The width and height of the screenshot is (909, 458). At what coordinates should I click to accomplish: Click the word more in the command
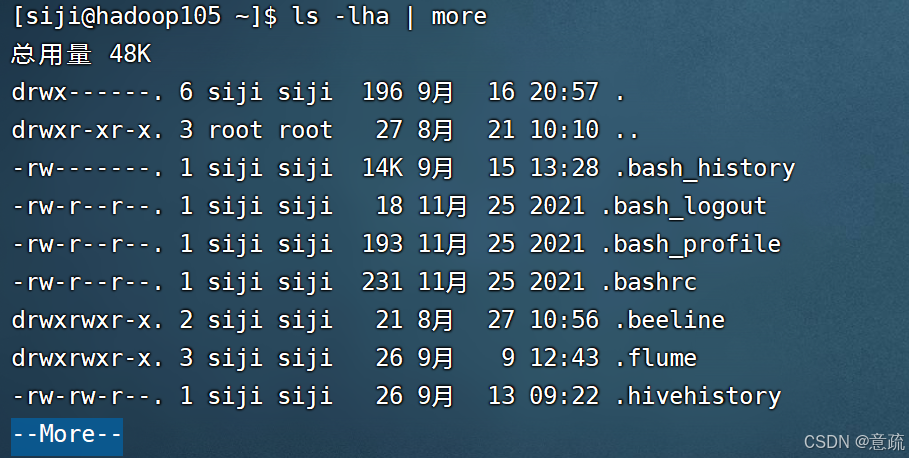tap(459, 17)
